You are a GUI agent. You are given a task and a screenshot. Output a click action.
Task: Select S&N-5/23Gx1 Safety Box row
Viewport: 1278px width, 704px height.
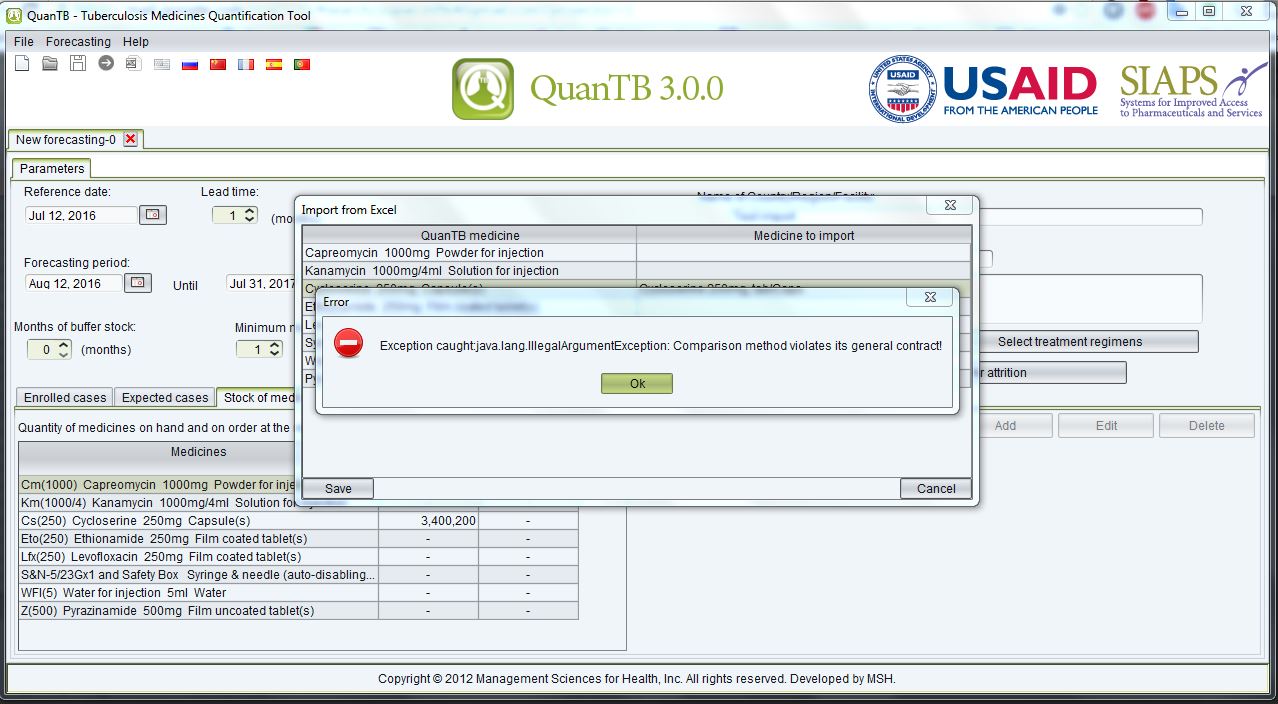click(298, 575)
